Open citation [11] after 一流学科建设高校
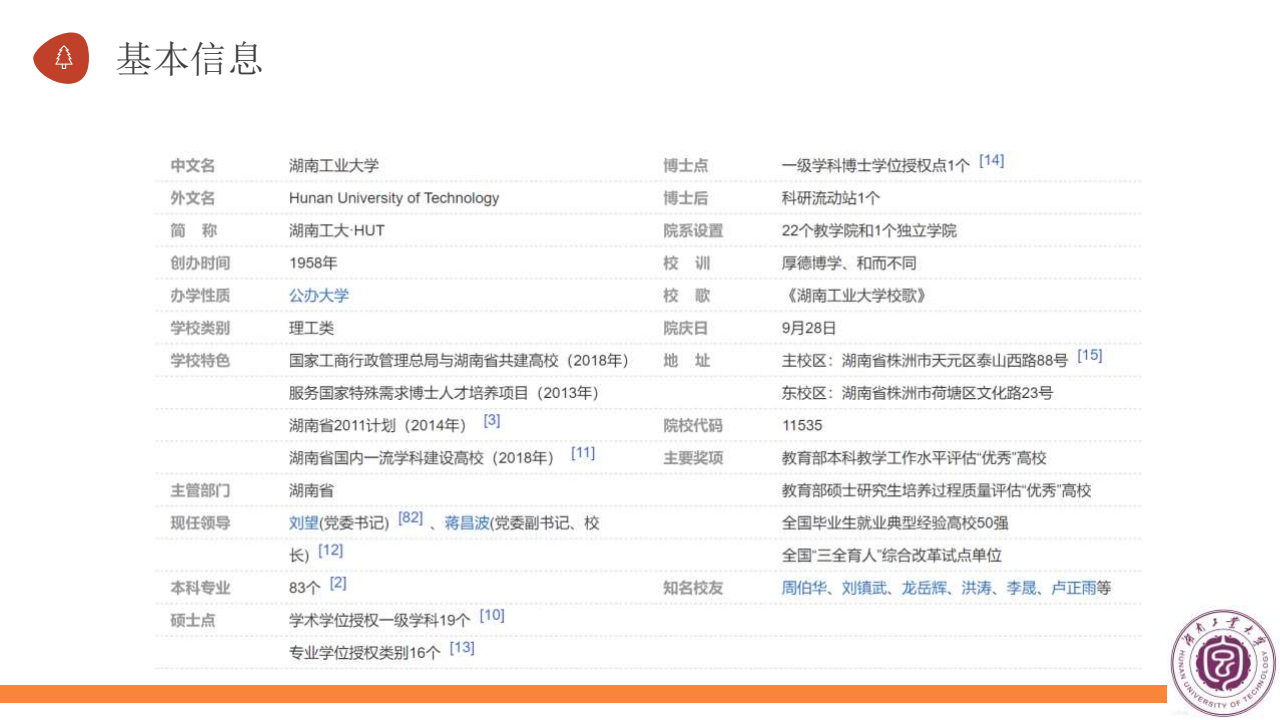 [x=582, y=453]
